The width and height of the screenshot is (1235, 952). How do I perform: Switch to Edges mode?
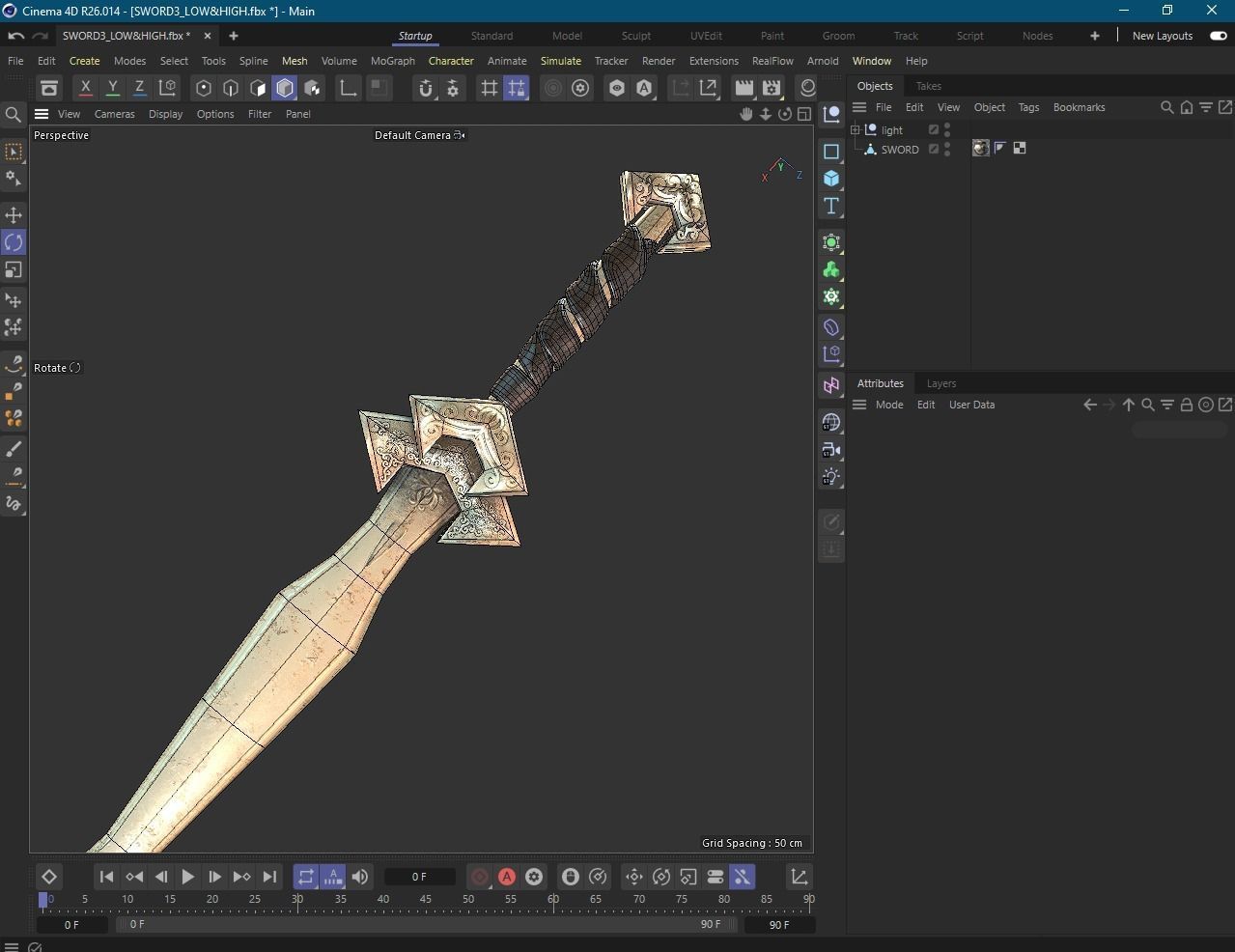click(230, 88)
